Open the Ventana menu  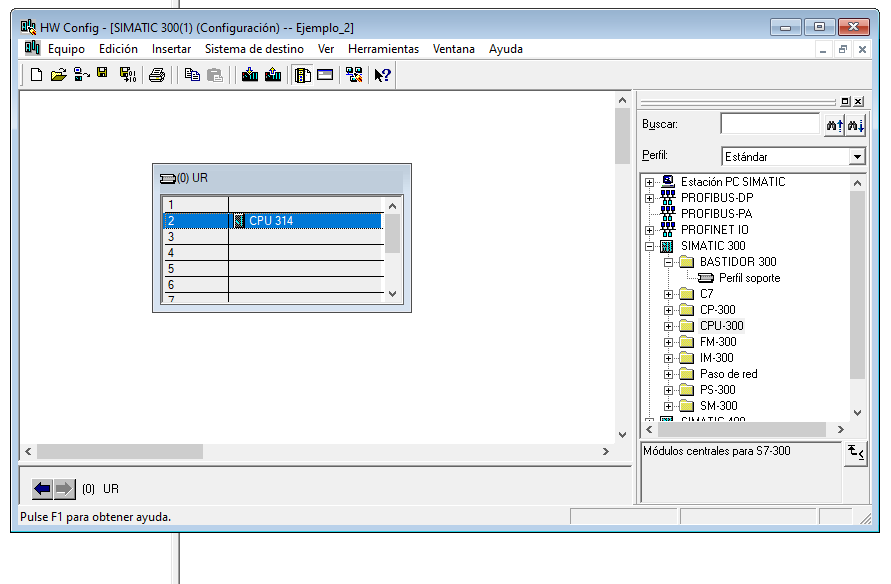[x=454, y=49]
